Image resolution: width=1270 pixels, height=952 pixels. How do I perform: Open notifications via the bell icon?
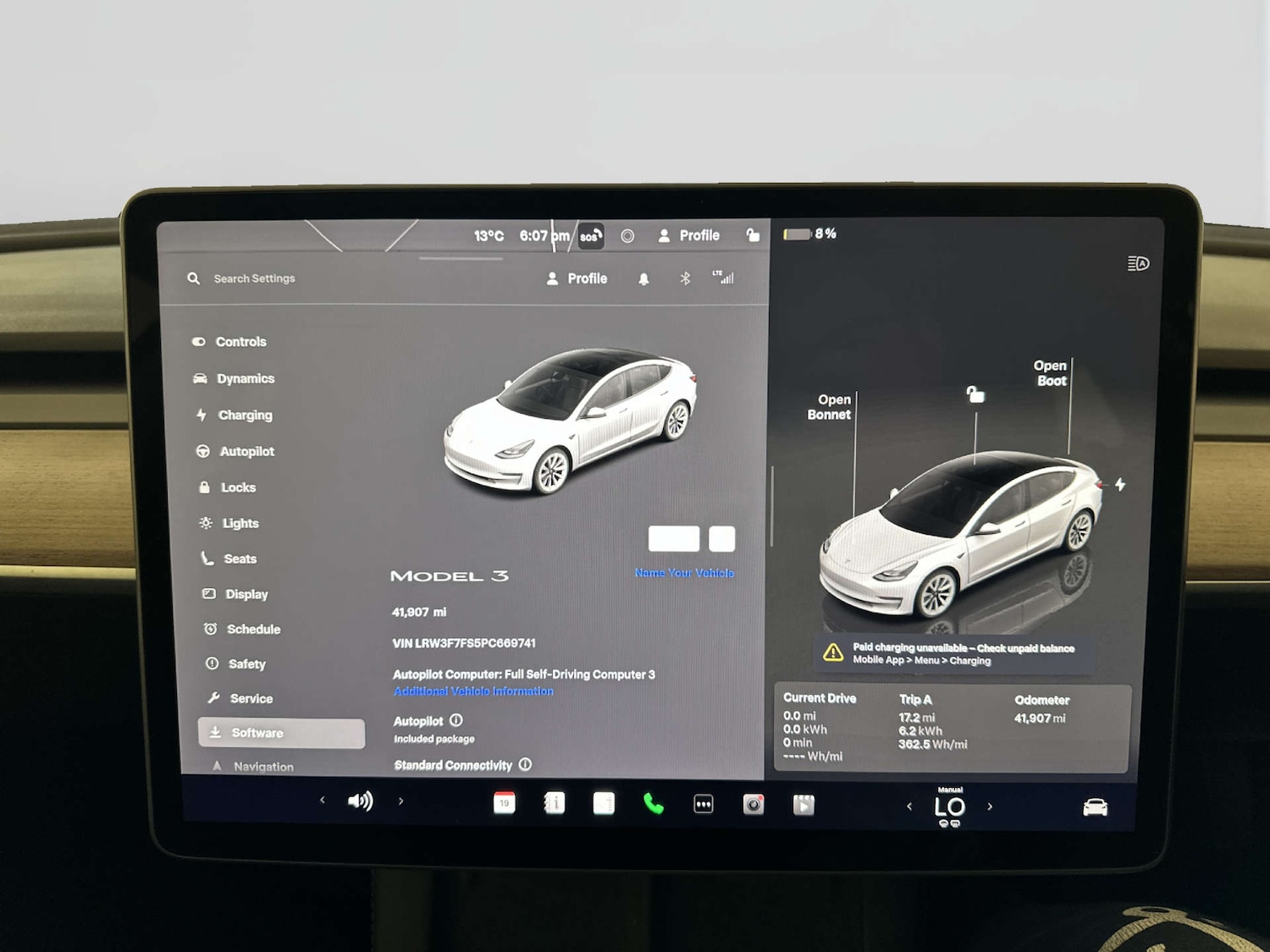643,278
